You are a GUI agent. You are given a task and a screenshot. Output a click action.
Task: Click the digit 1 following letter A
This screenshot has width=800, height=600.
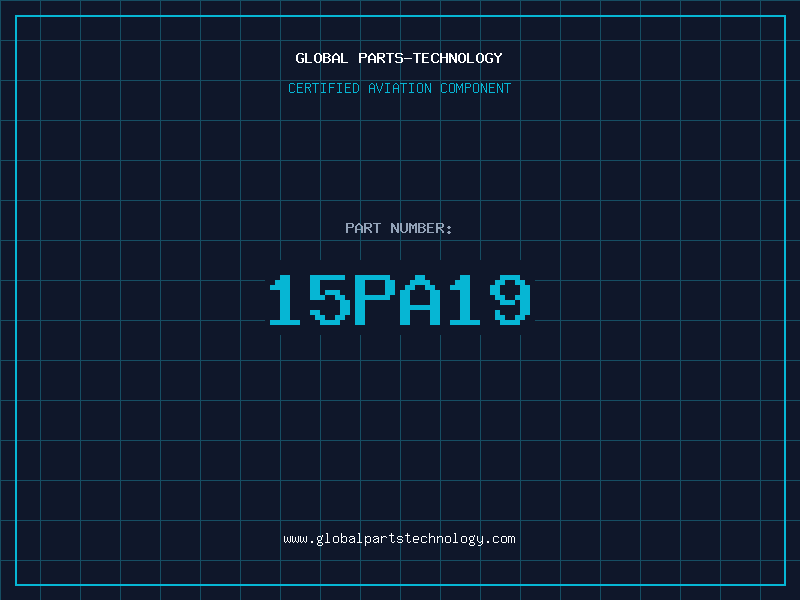(x=464, y=300)
